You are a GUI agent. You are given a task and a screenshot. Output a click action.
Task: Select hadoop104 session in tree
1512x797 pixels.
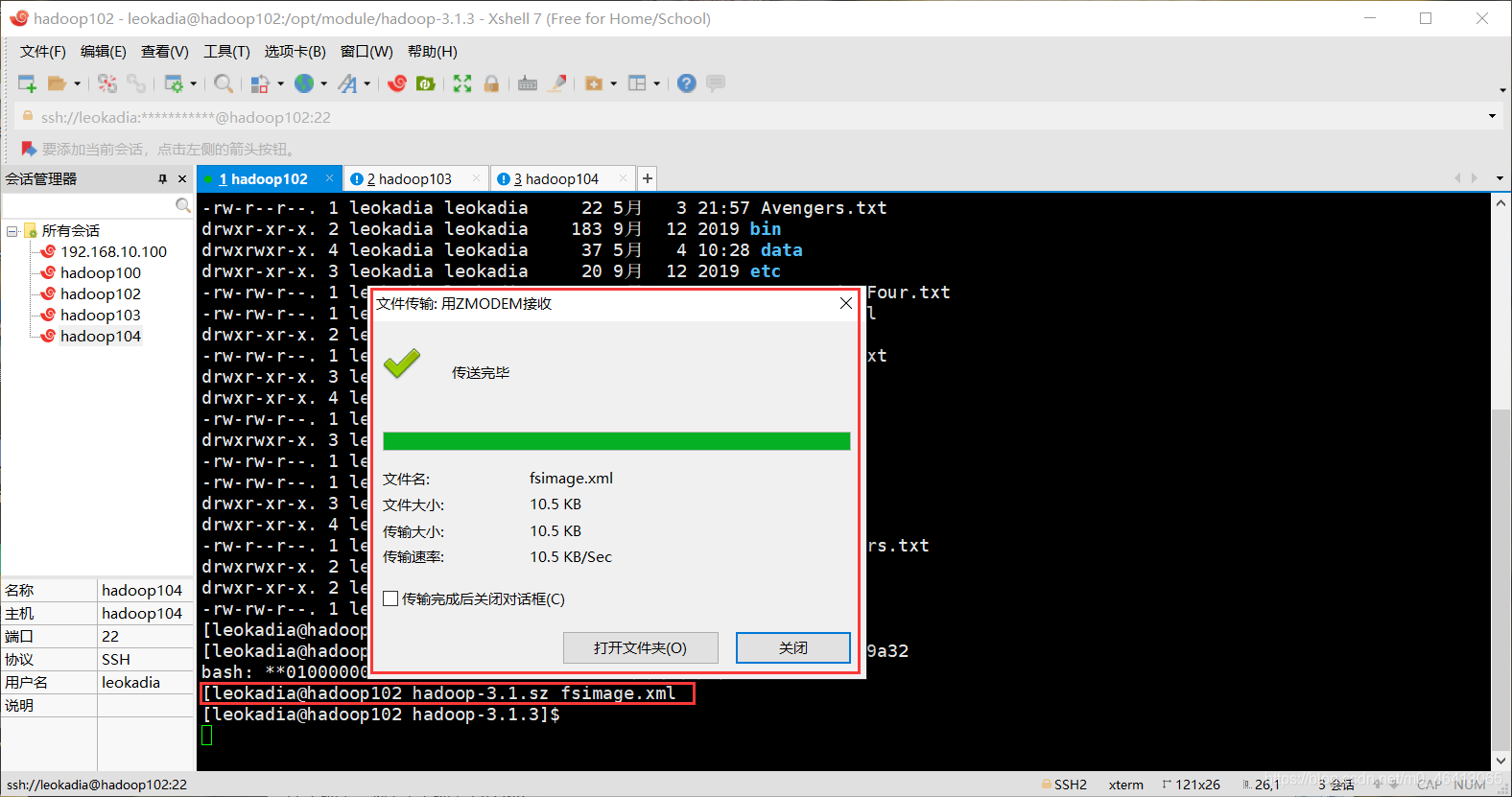coord(100,337)
